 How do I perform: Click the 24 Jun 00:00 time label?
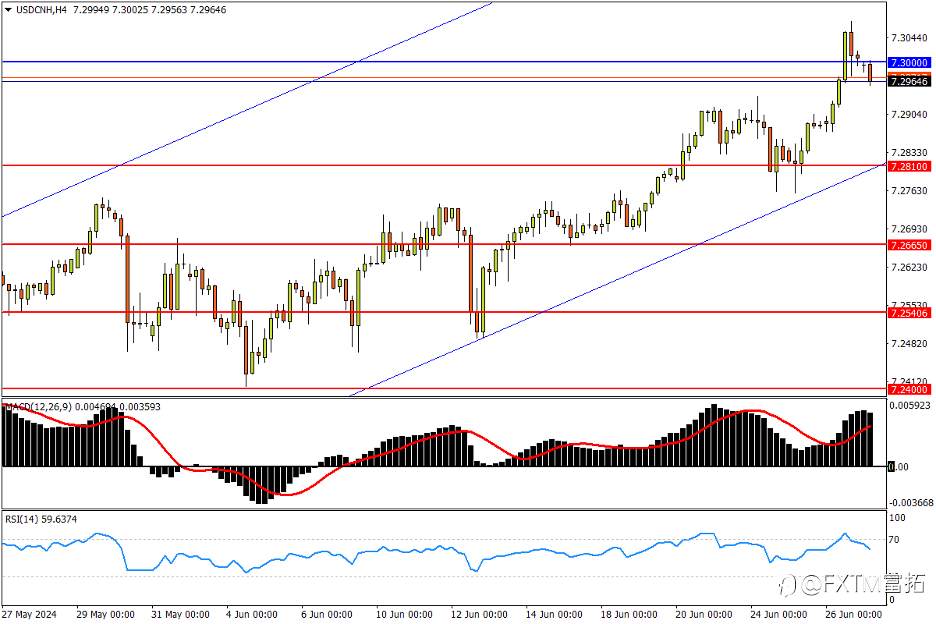pos(778,614)
